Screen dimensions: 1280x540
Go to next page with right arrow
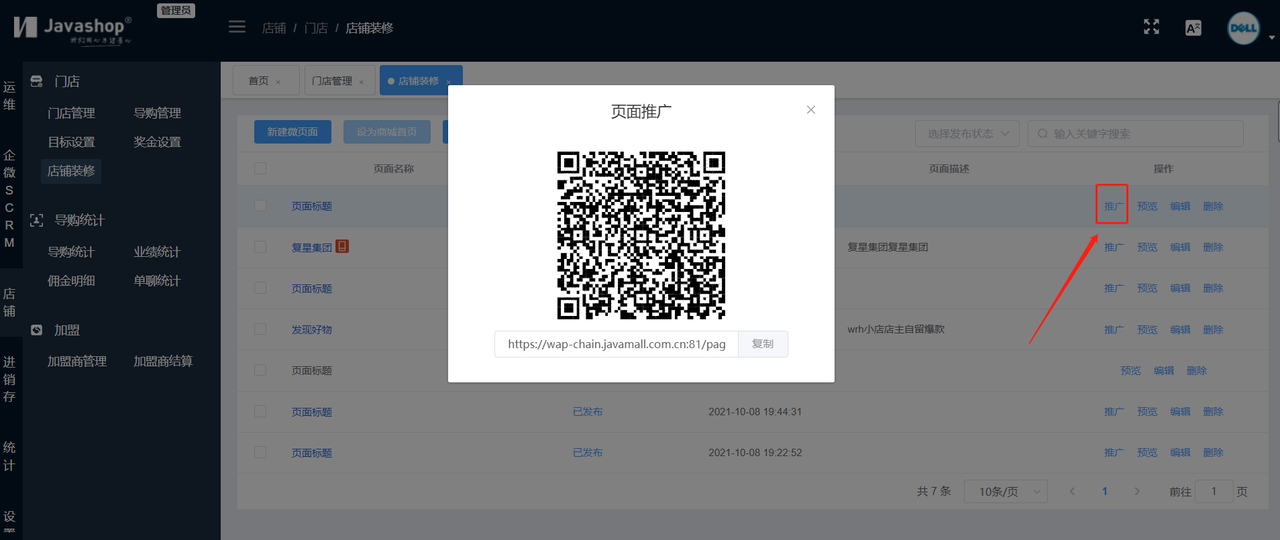(x=1137, y=492)
